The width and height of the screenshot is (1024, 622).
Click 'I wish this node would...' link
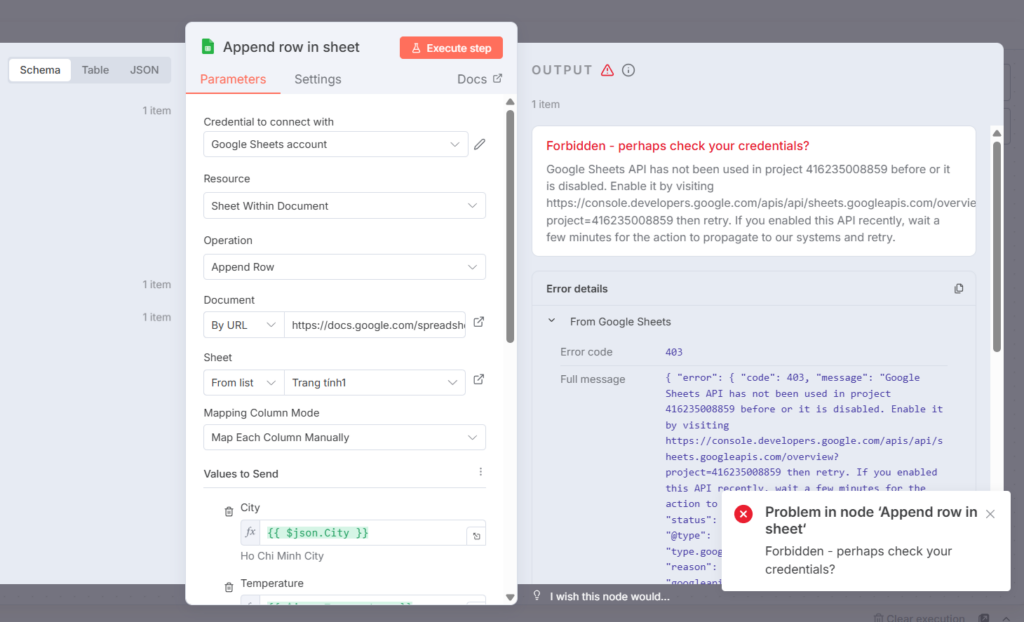pos(610,597)
